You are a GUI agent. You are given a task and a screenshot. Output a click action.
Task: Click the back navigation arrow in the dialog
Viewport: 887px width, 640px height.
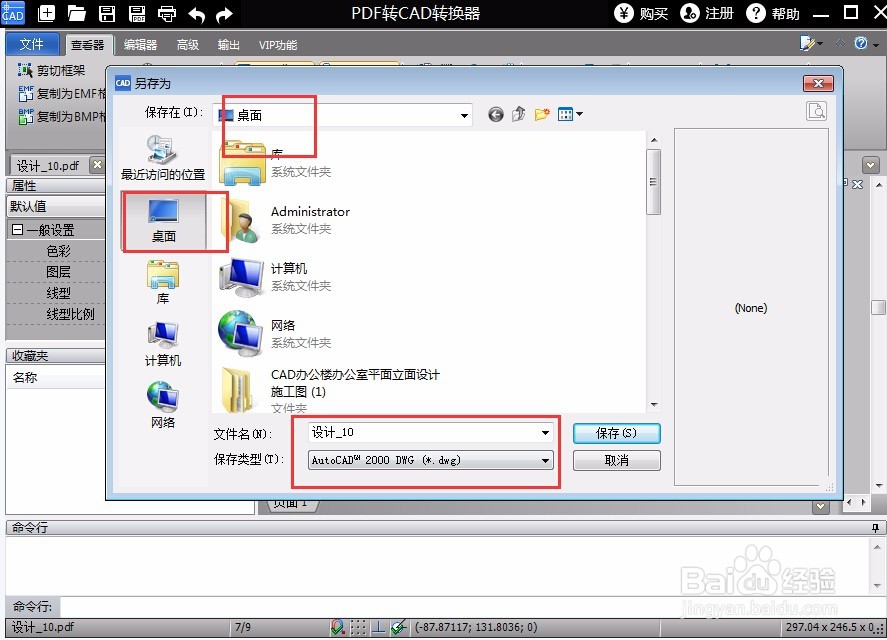[495, 114]
